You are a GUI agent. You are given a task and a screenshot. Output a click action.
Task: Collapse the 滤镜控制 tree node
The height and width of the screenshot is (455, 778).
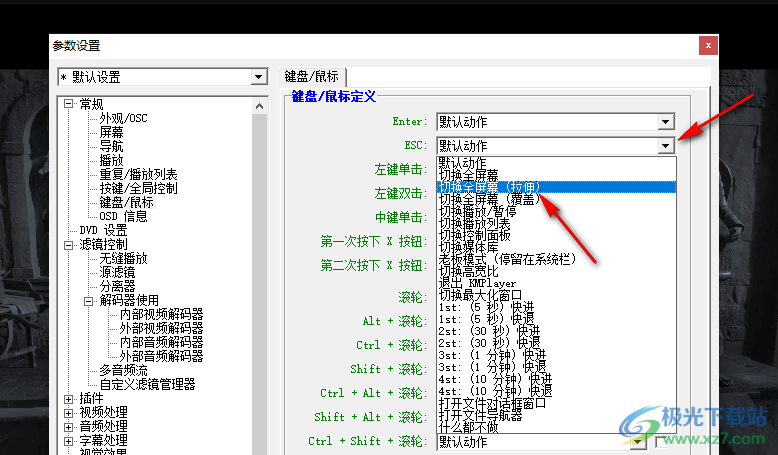pos(68,245)
